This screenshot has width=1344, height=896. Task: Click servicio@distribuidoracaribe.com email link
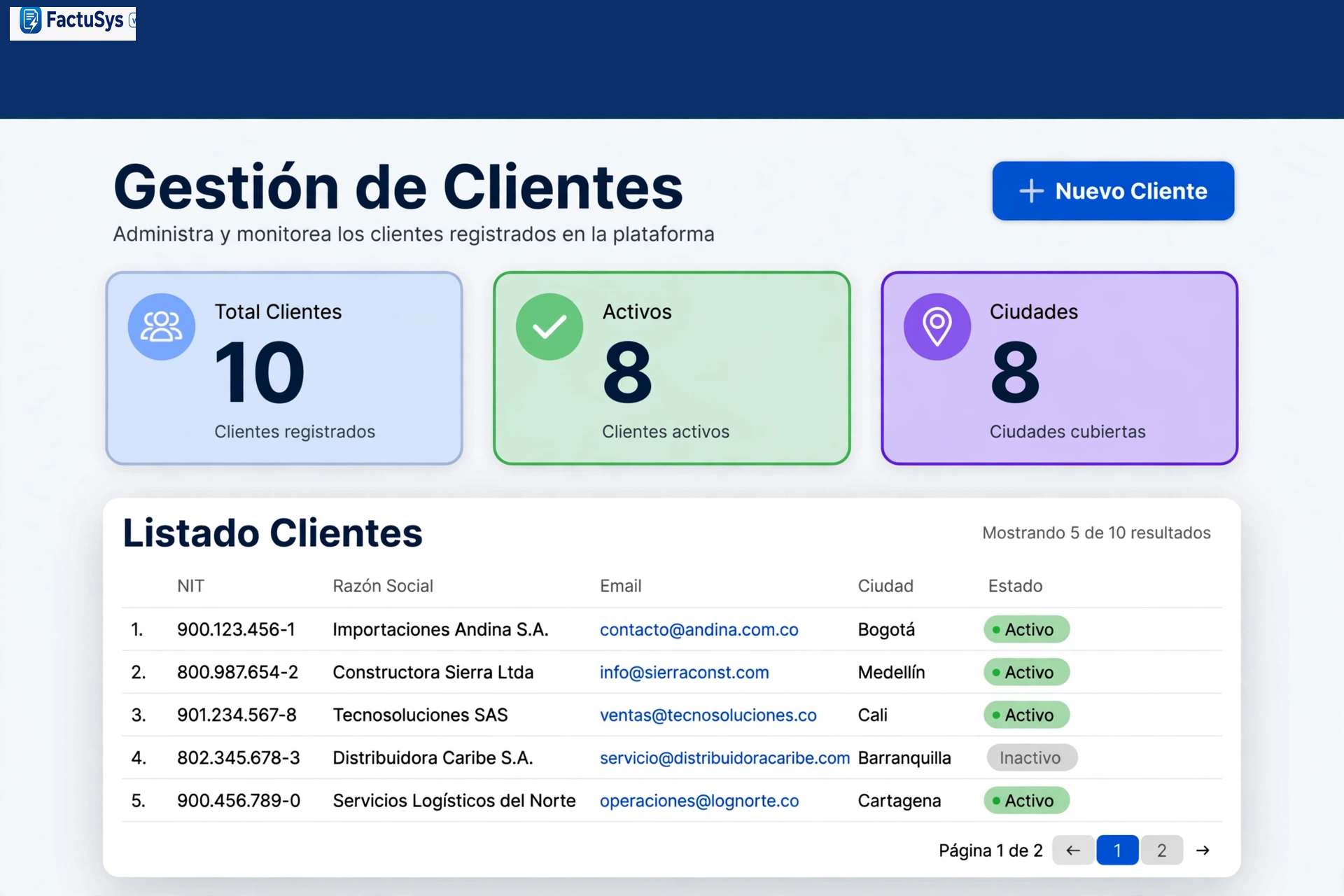[724, 757]
